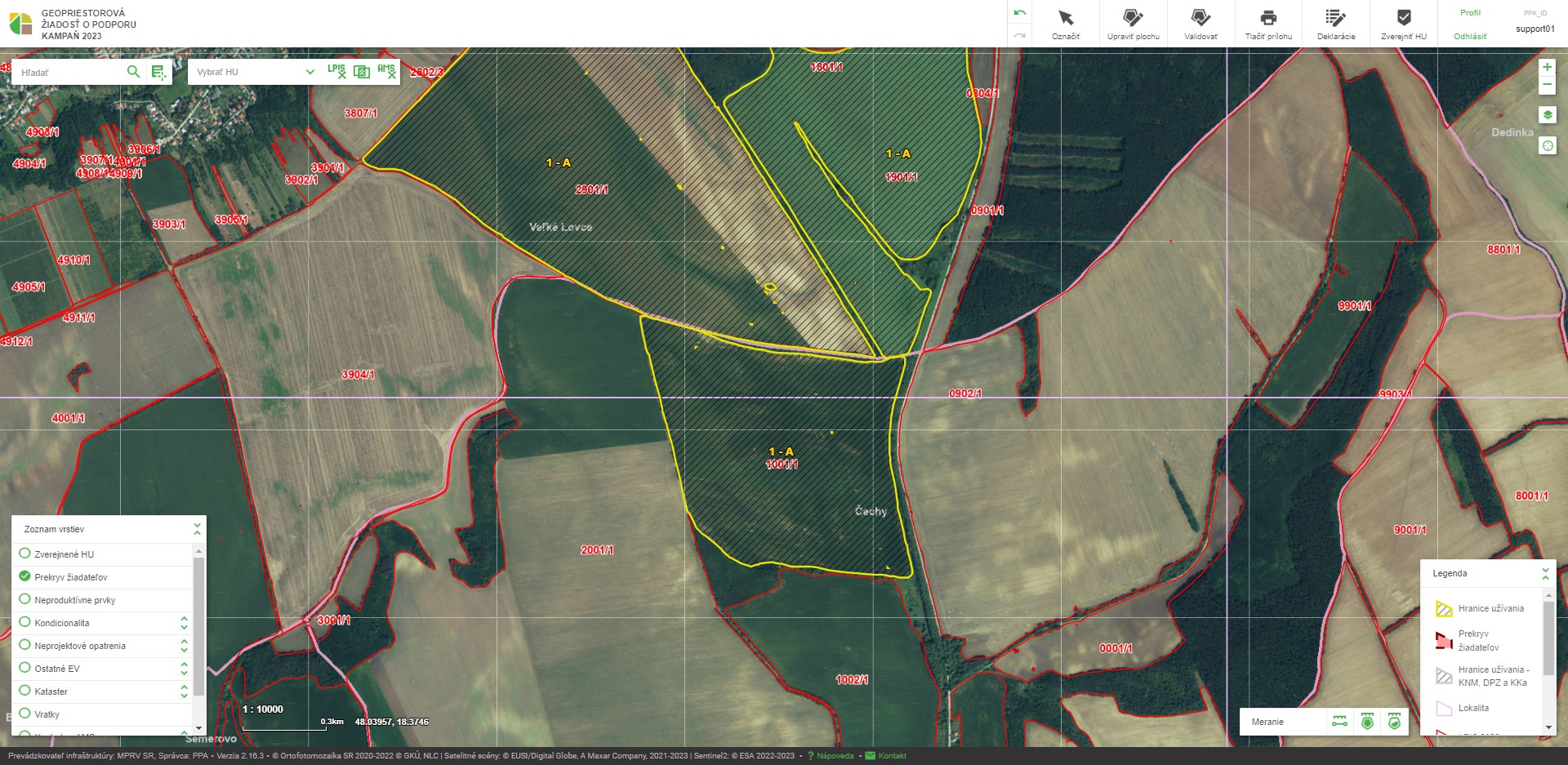This screenshot has height=765, width=1568.
Task: Click the 1 : 10000 scale text
Action: coord(263,709)
